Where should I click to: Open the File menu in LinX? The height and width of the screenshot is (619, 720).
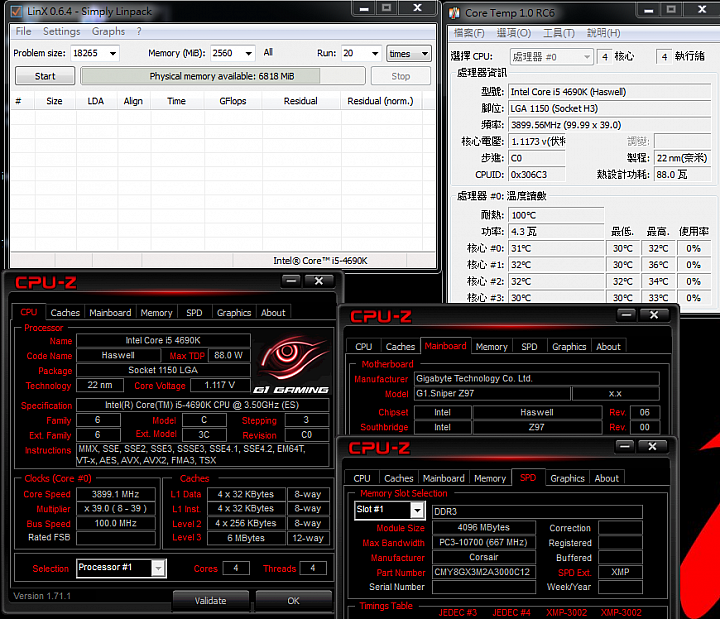[x=23, y=32]
